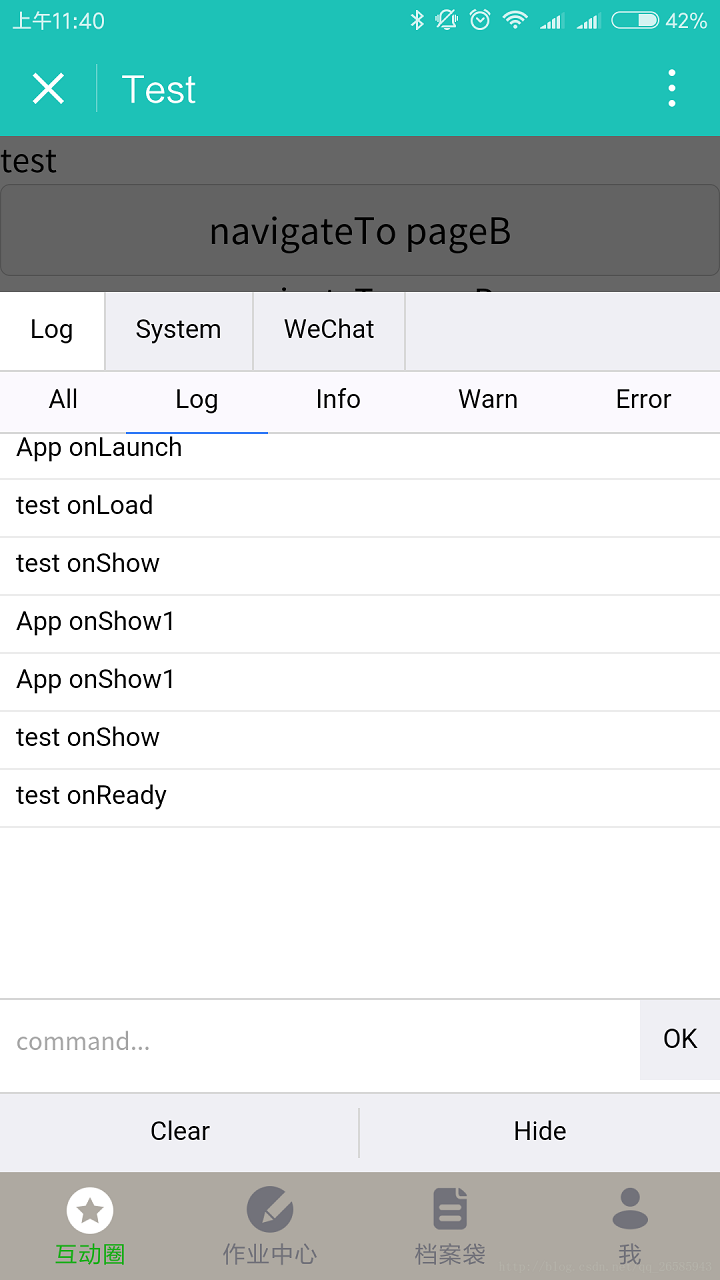720x1280 pixels.
Task: Clear the console logs
Action: 180,1131
